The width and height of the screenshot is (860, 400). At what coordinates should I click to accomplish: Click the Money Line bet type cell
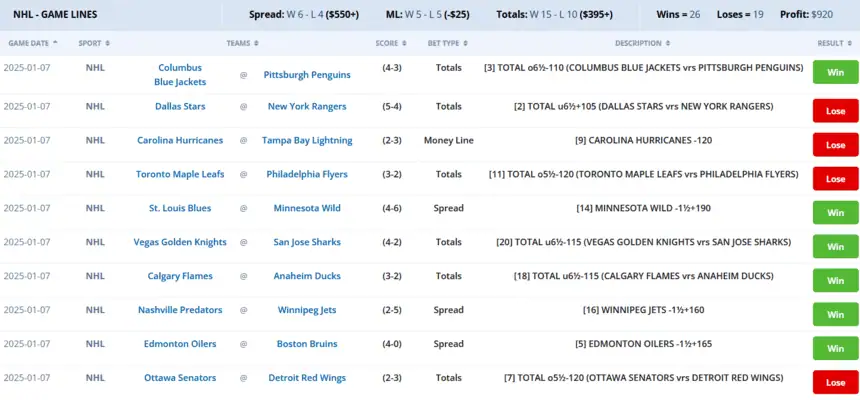(x=449, y=140)
